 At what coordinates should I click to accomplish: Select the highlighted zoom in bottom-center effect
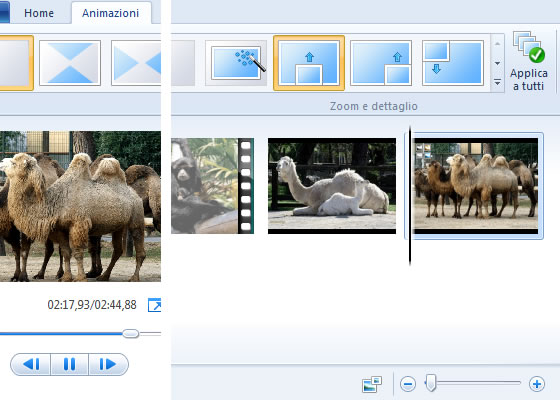click(309, 63)
